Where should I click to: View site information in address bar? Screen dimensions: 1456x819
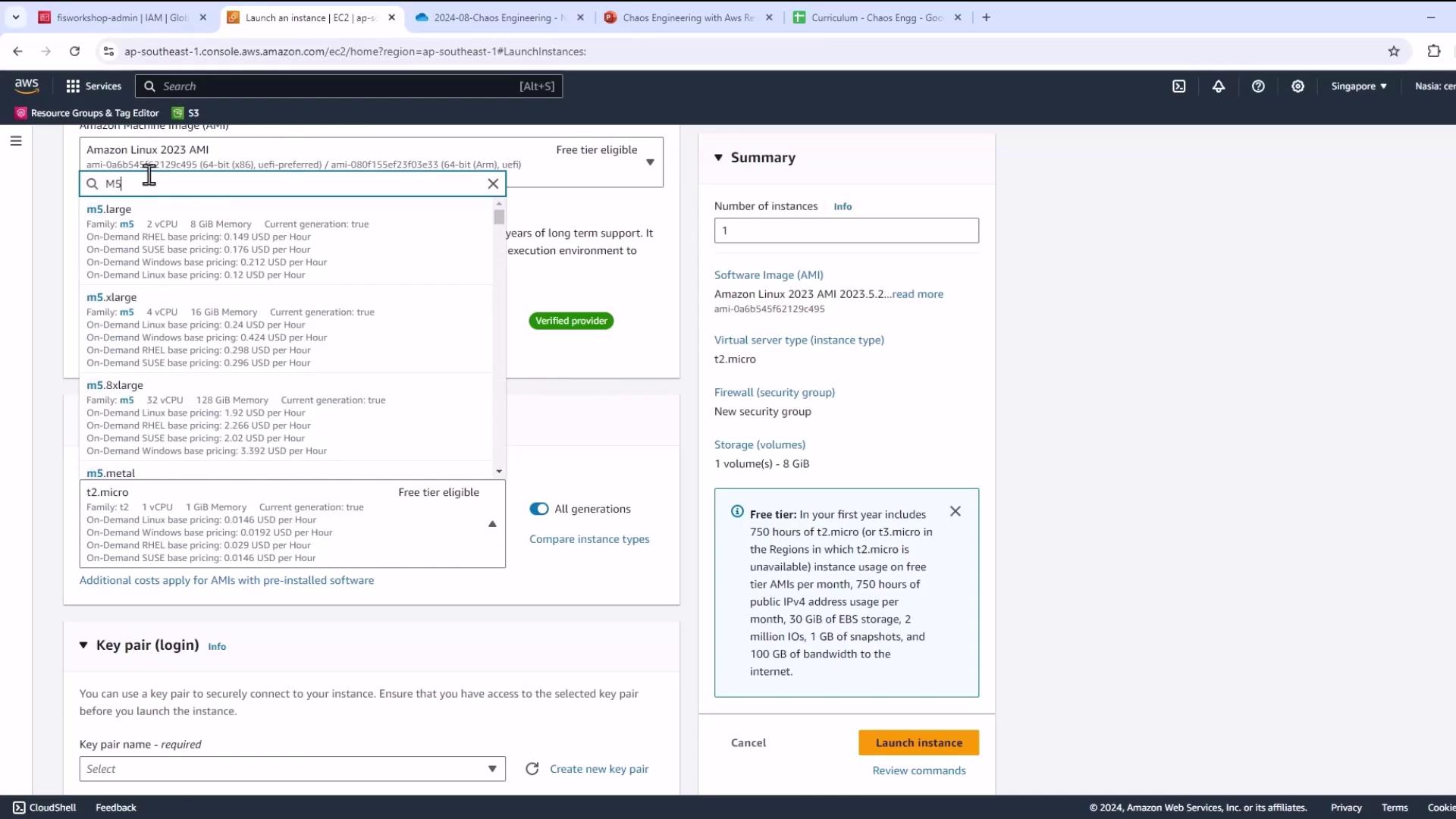click(x=108, y=52)
